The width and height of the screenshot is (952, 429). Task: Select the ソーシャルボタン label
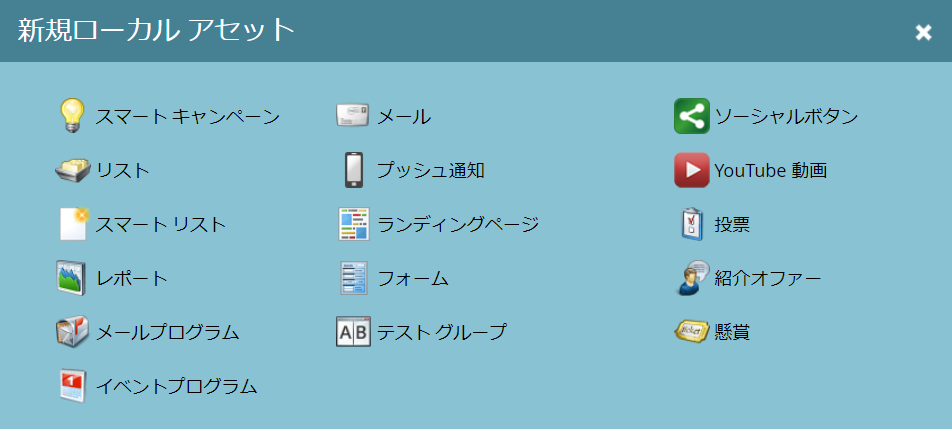tap(786, 116)
